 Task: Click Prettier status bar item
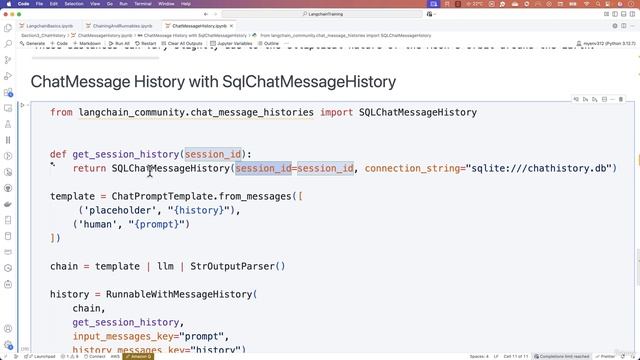pyautogui.click(x=605, y=356)
